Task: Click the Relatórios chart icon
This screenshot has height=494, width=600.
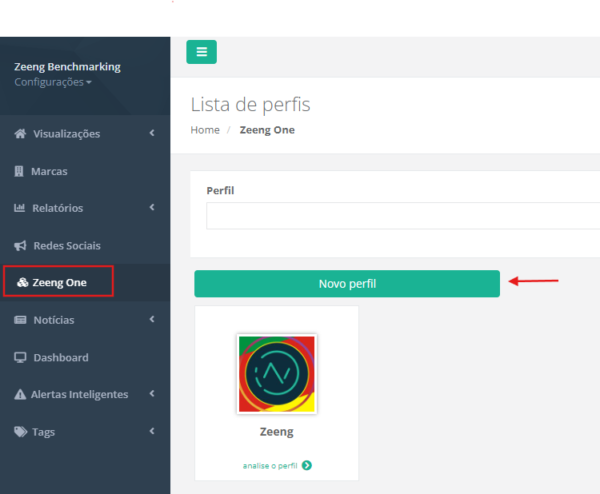Action: pyautogui.click(x=20, y=208)
